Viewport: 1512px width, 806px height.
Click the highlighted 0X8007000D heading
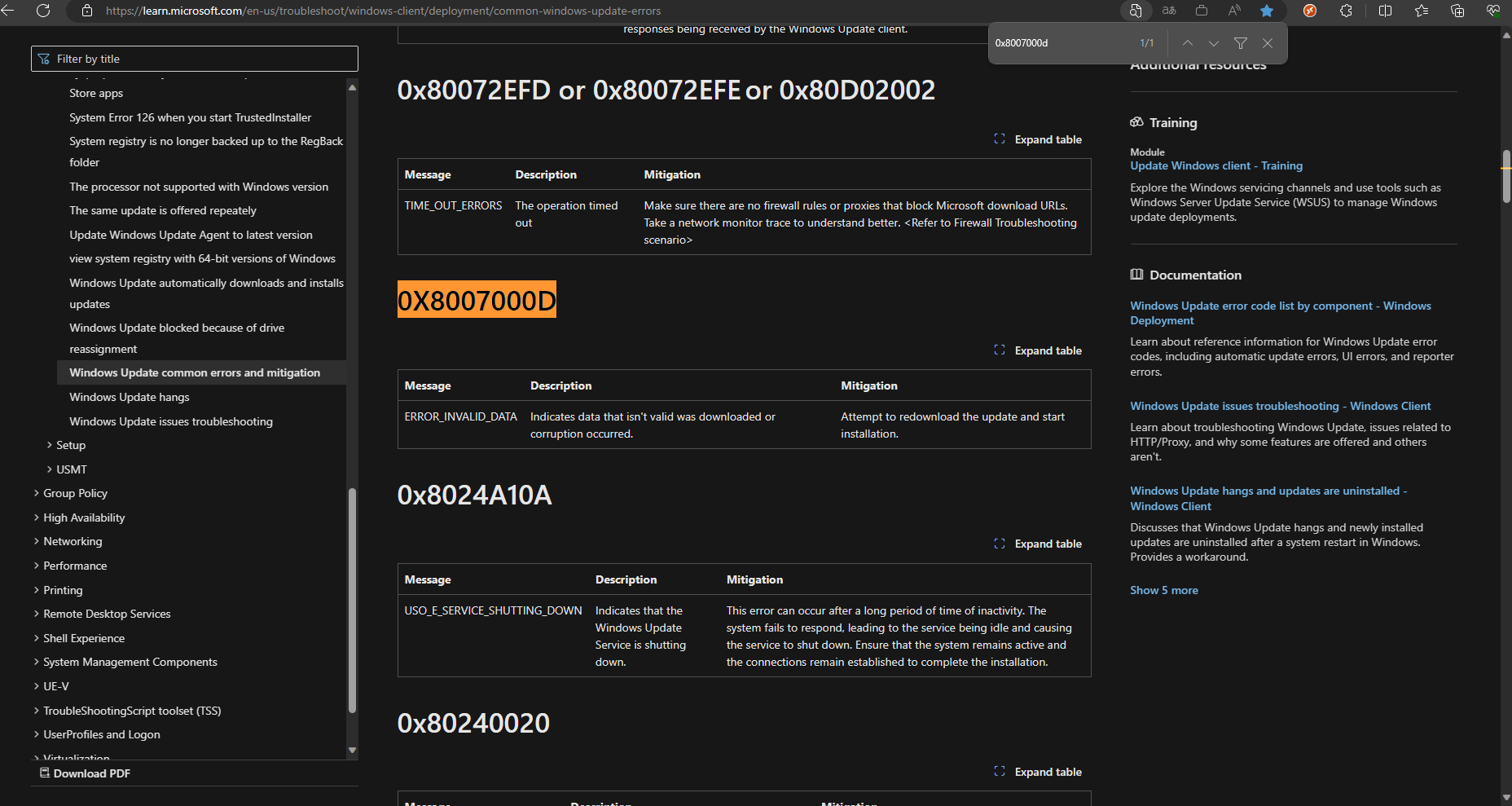(x=477, y=300)
